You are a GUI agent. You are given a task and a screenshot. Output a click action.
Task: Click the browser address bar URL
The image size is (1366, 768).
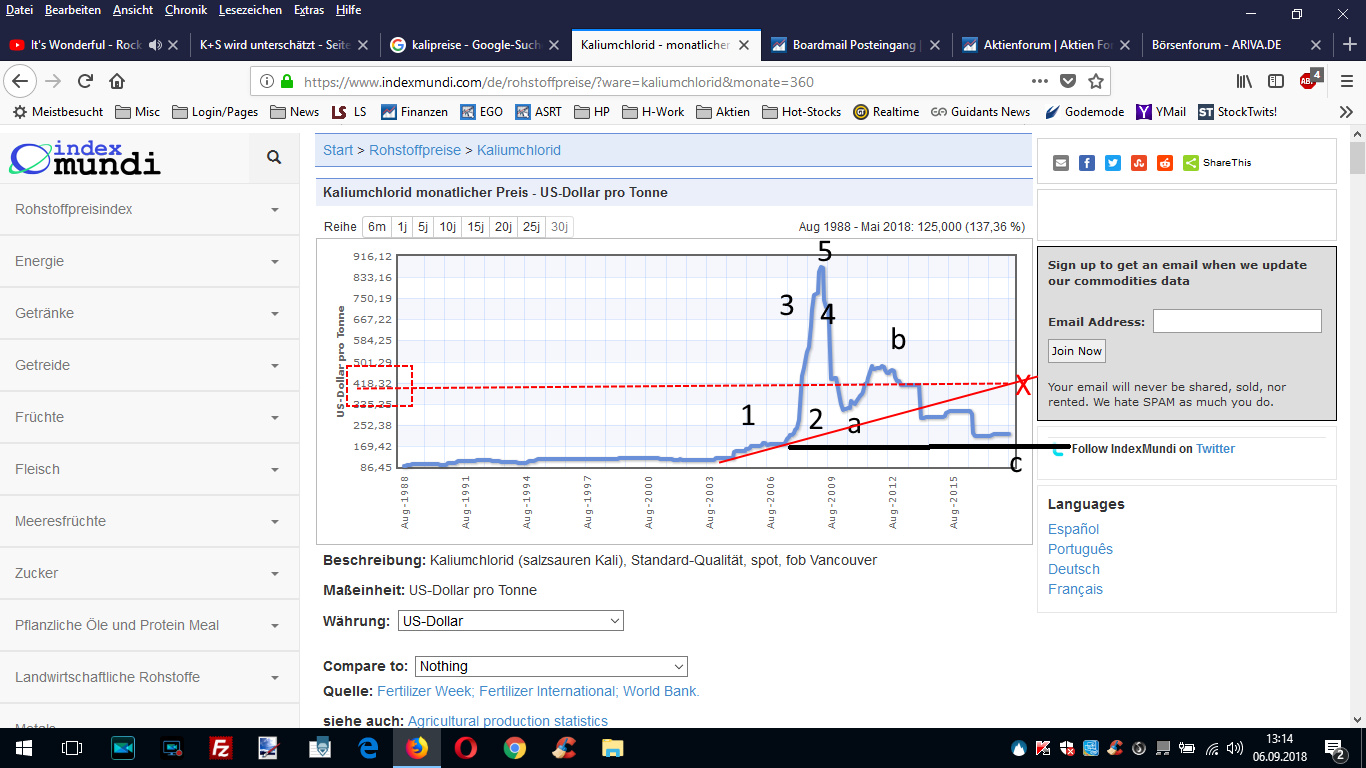(x=558, y=82)
